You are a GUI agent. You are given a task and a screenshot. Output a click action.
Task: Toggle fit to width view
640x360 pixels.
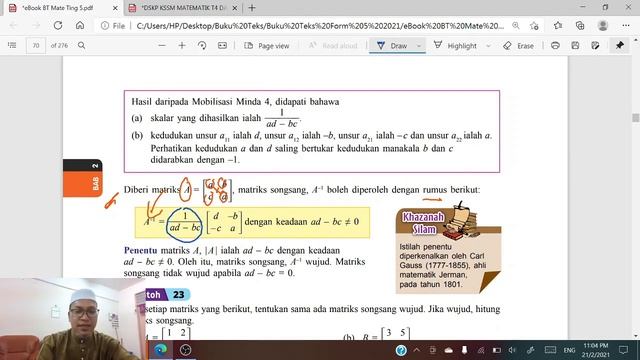[x=222, y=45]
